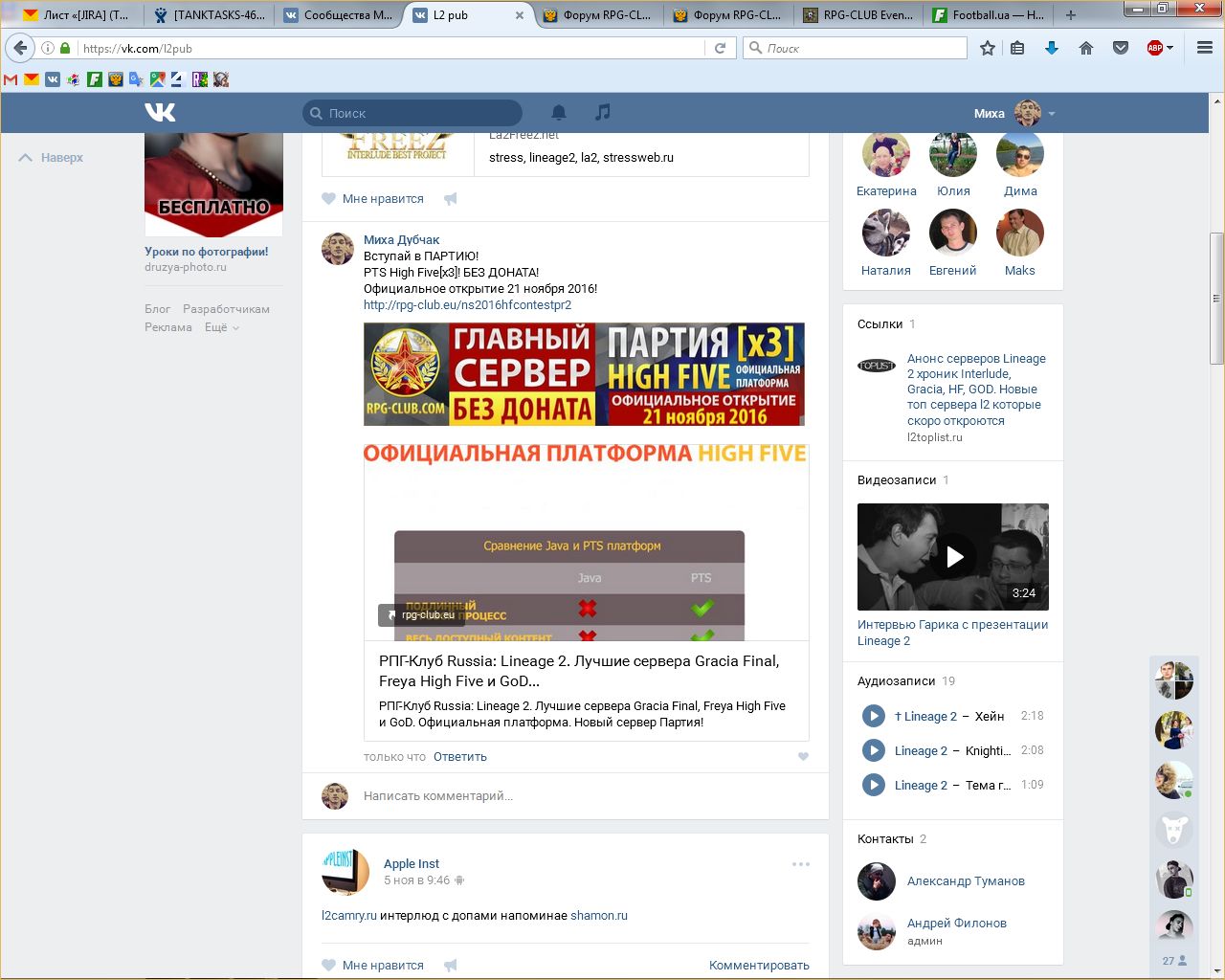Screen dimensions: 1225x980
Task: Open the VK bookmark in bookmarks bar
Action: (53, 79)
